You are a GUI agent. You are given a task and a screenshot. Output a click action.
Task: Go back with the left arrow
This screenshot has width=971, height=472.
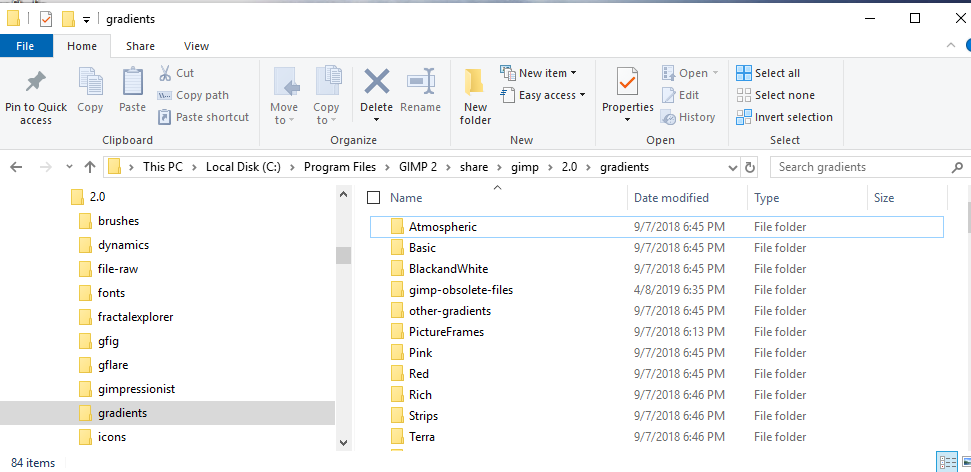point(17,167)
